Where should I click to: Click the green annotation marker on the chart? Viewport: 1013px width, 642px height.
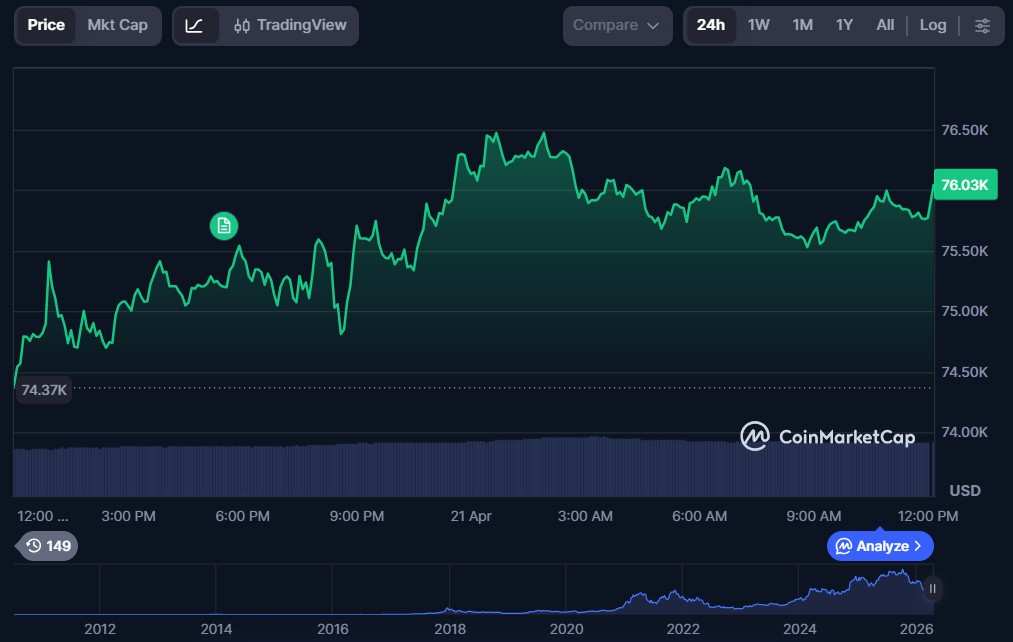pyautogui.click(x=223, y=226)
